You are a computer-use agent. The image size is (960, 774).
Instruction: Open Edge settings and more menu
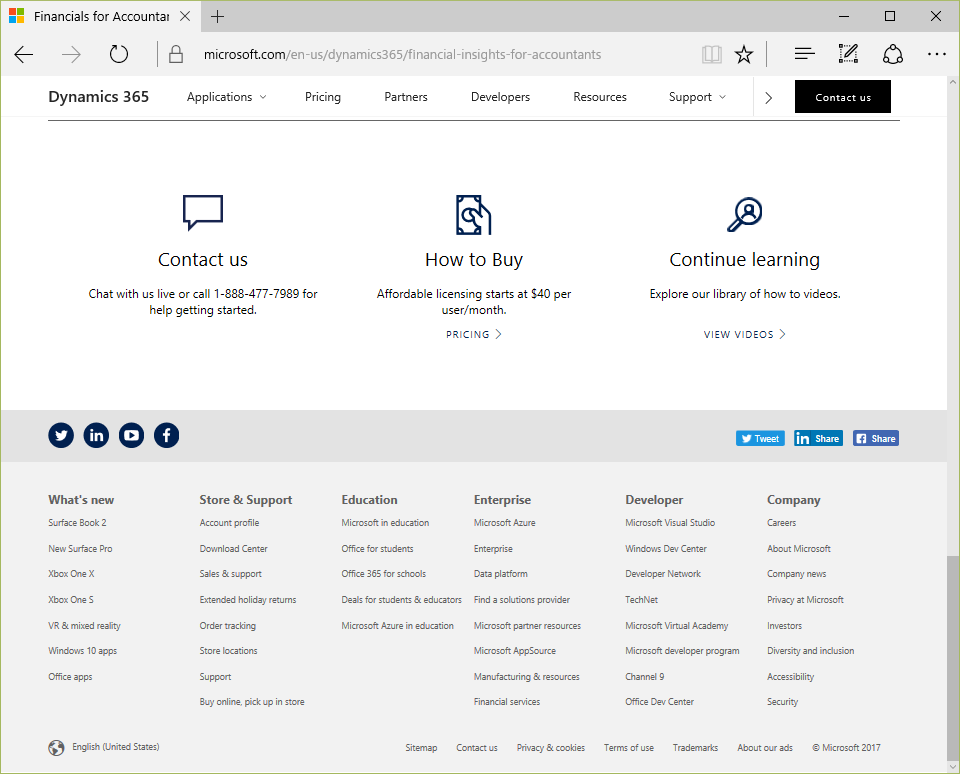click(x=937, y=54)
